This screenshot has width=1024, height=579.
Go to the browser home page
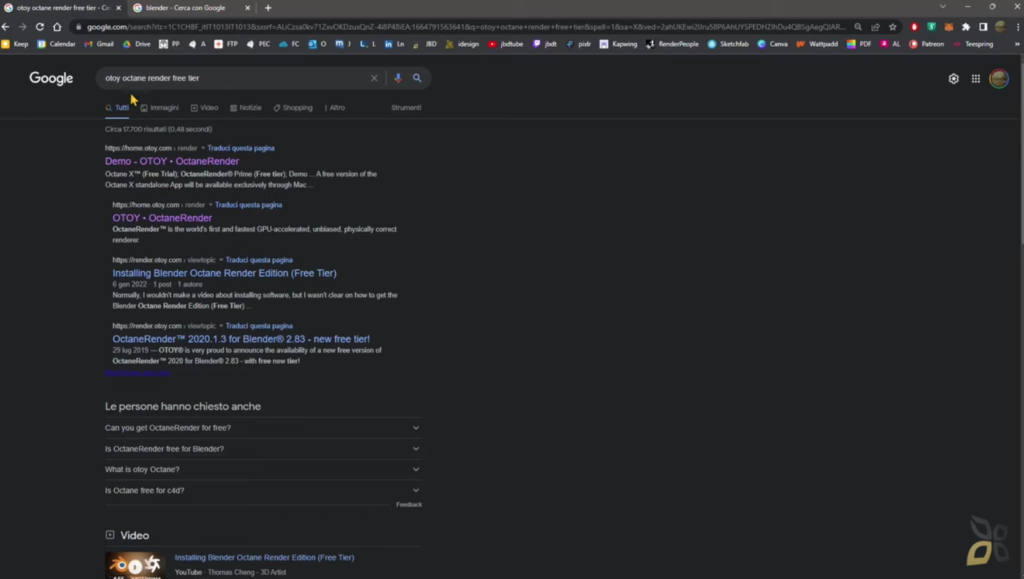click(57, 27)
